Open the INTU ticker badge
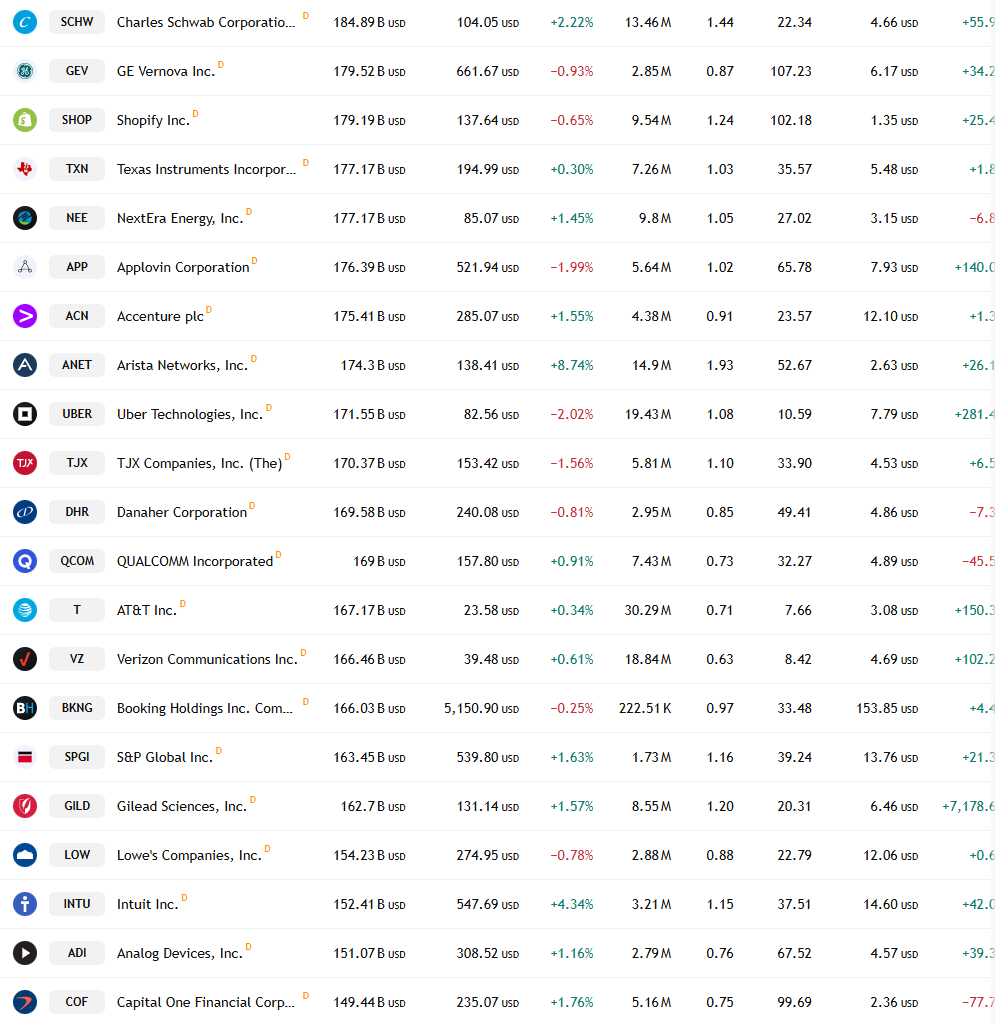The image size is (995, 1024). pos(77,904)
